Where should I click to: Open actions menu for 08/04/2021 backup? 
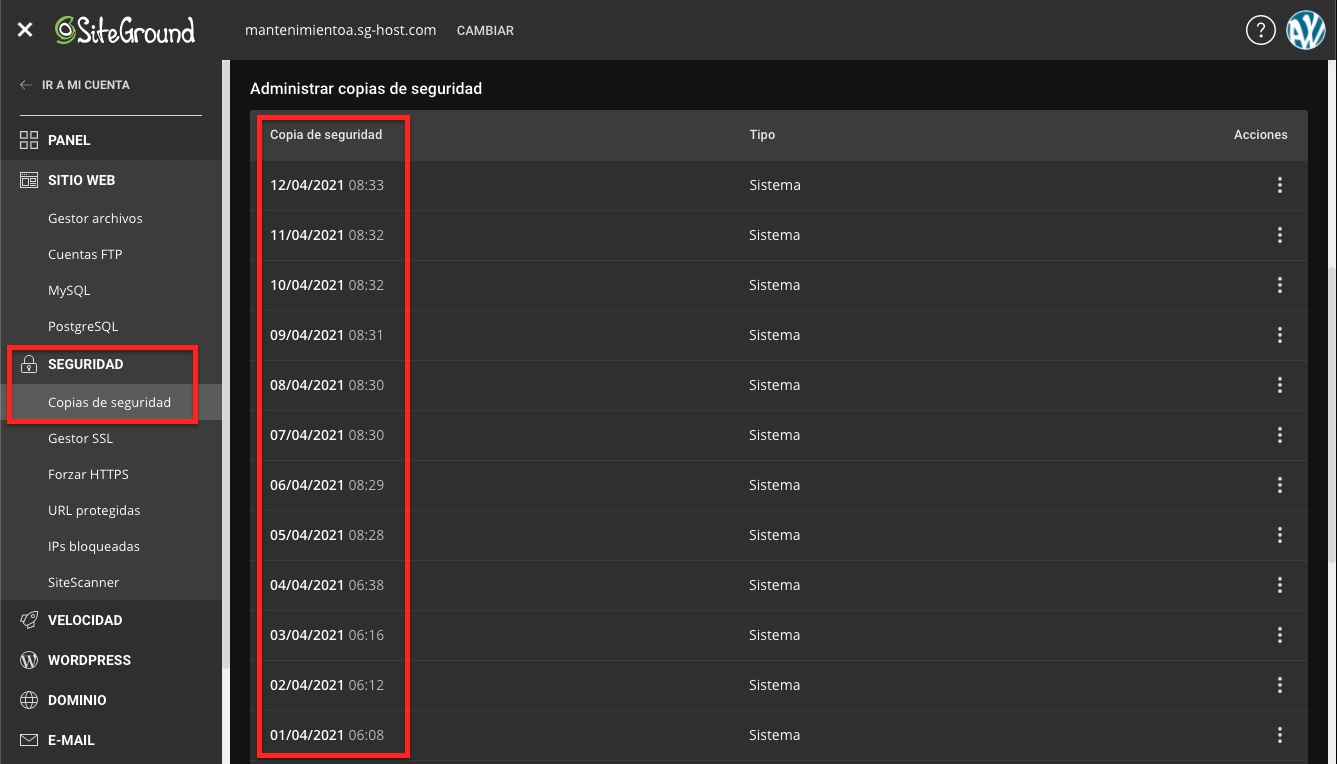pos(1280,385)
